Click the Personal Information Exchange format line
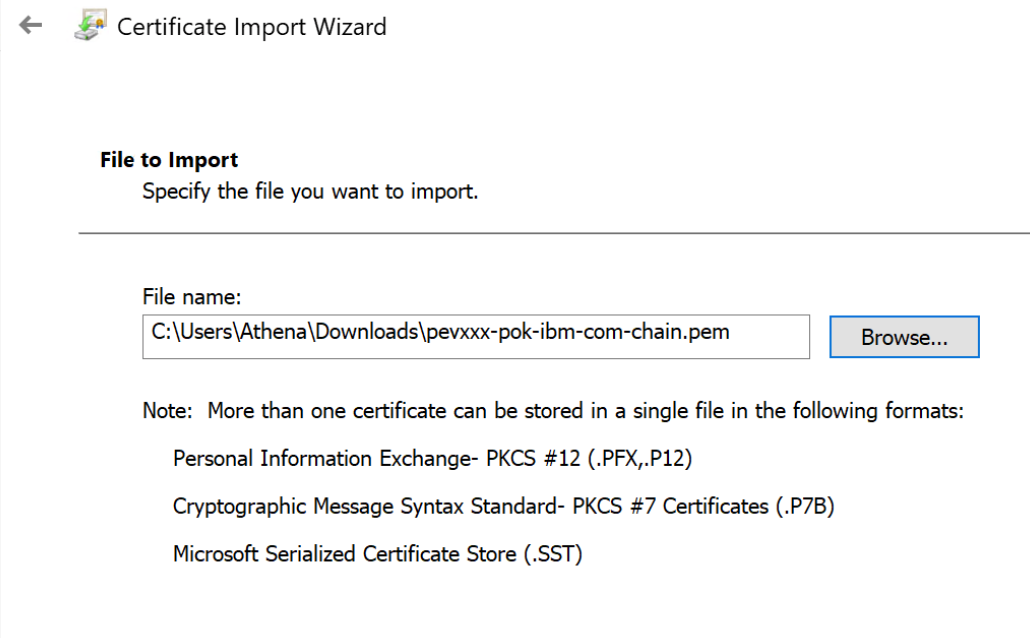1030x638 pixels. [x=320, y=459]
